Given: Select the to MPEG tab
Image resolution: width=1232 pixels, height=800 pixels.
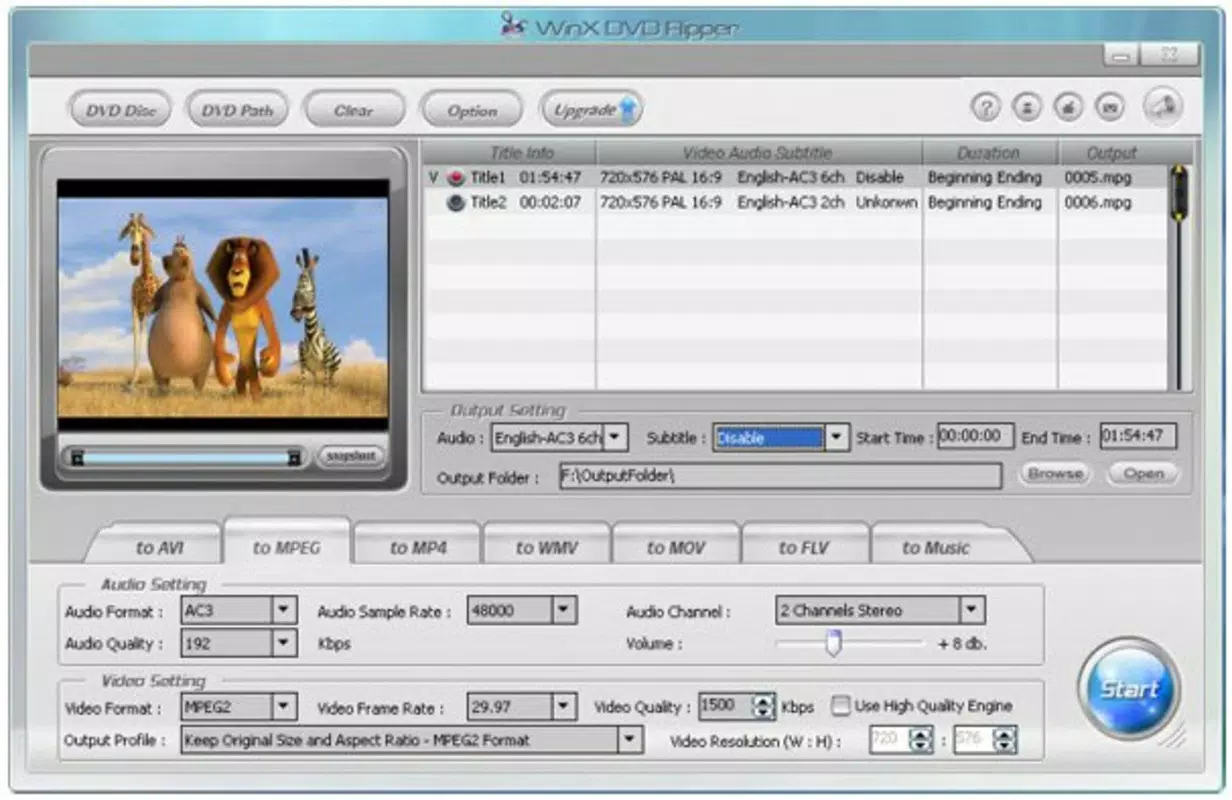Looking at the screenshot, I should click(287, 545).
